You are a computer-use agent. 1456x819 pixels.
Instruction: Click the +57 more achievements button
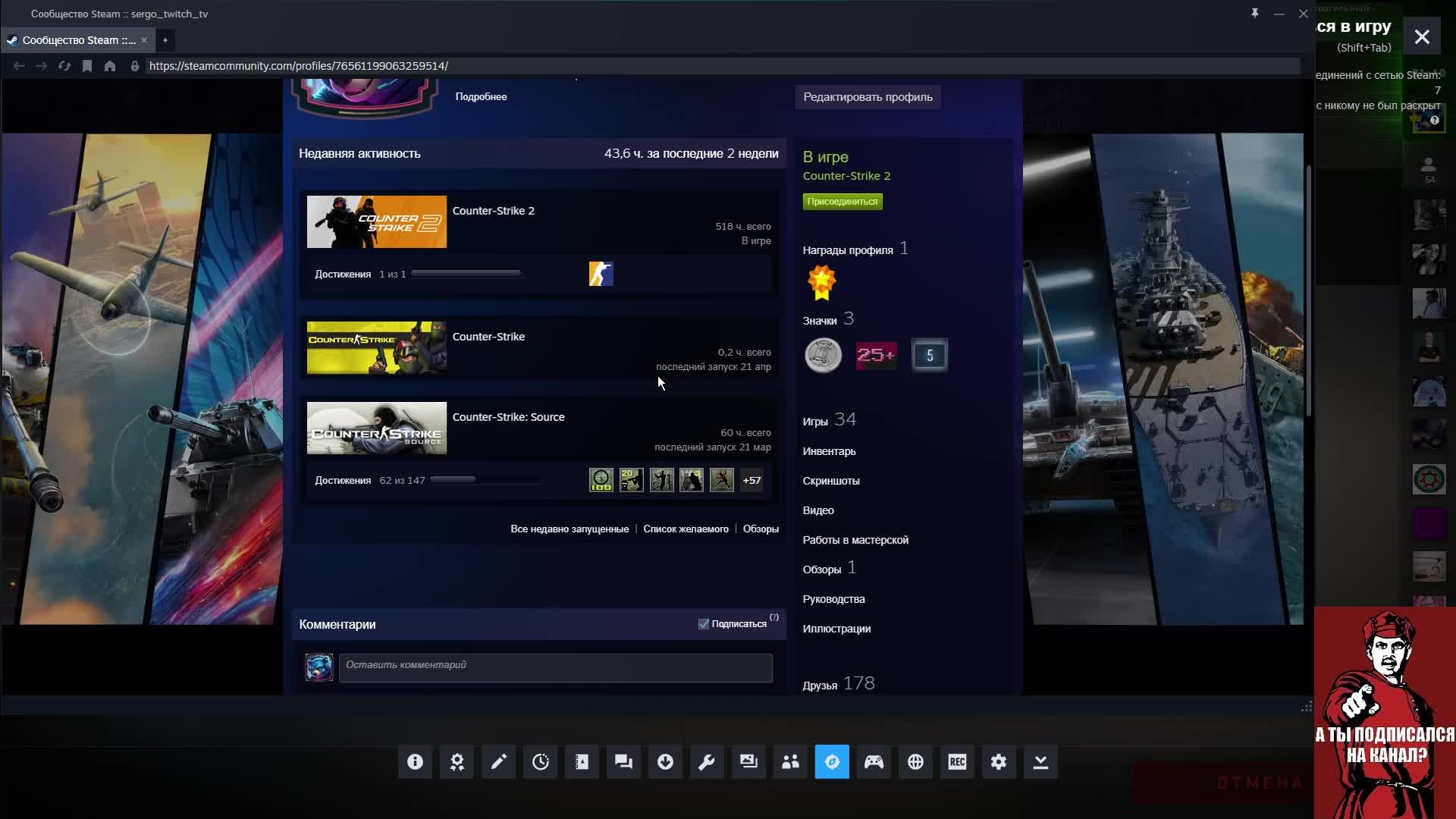coord(752,480)
